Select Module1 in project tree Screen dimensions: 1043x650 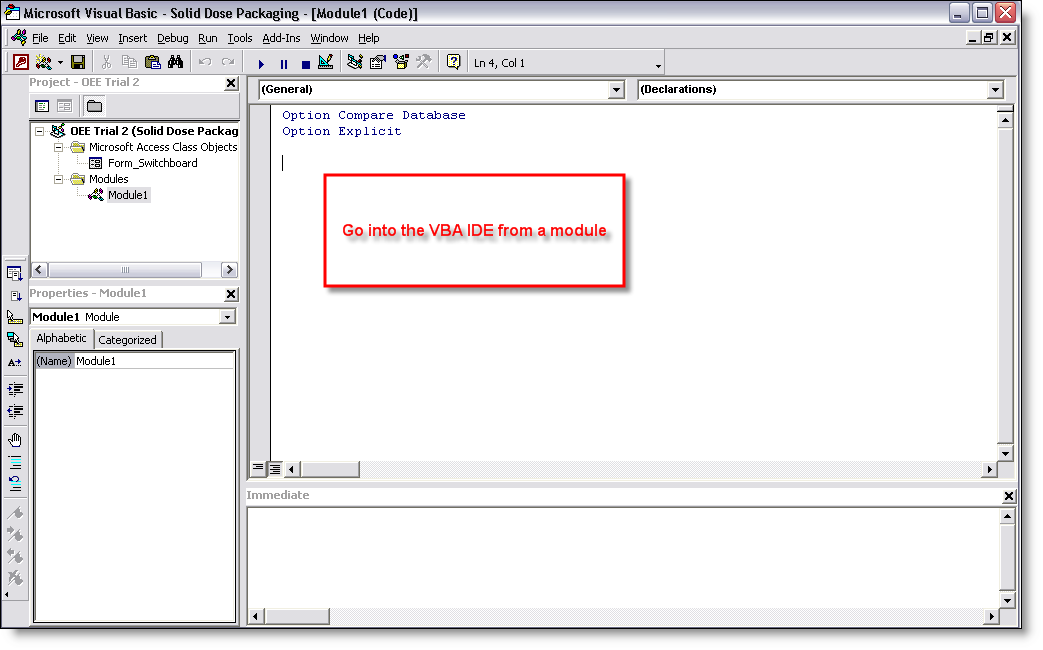coord(128,195)
